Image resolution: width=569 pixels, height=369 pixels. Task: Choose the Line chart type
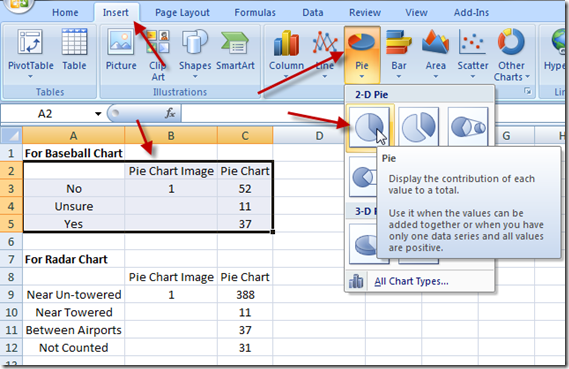[x=324, y=54]
